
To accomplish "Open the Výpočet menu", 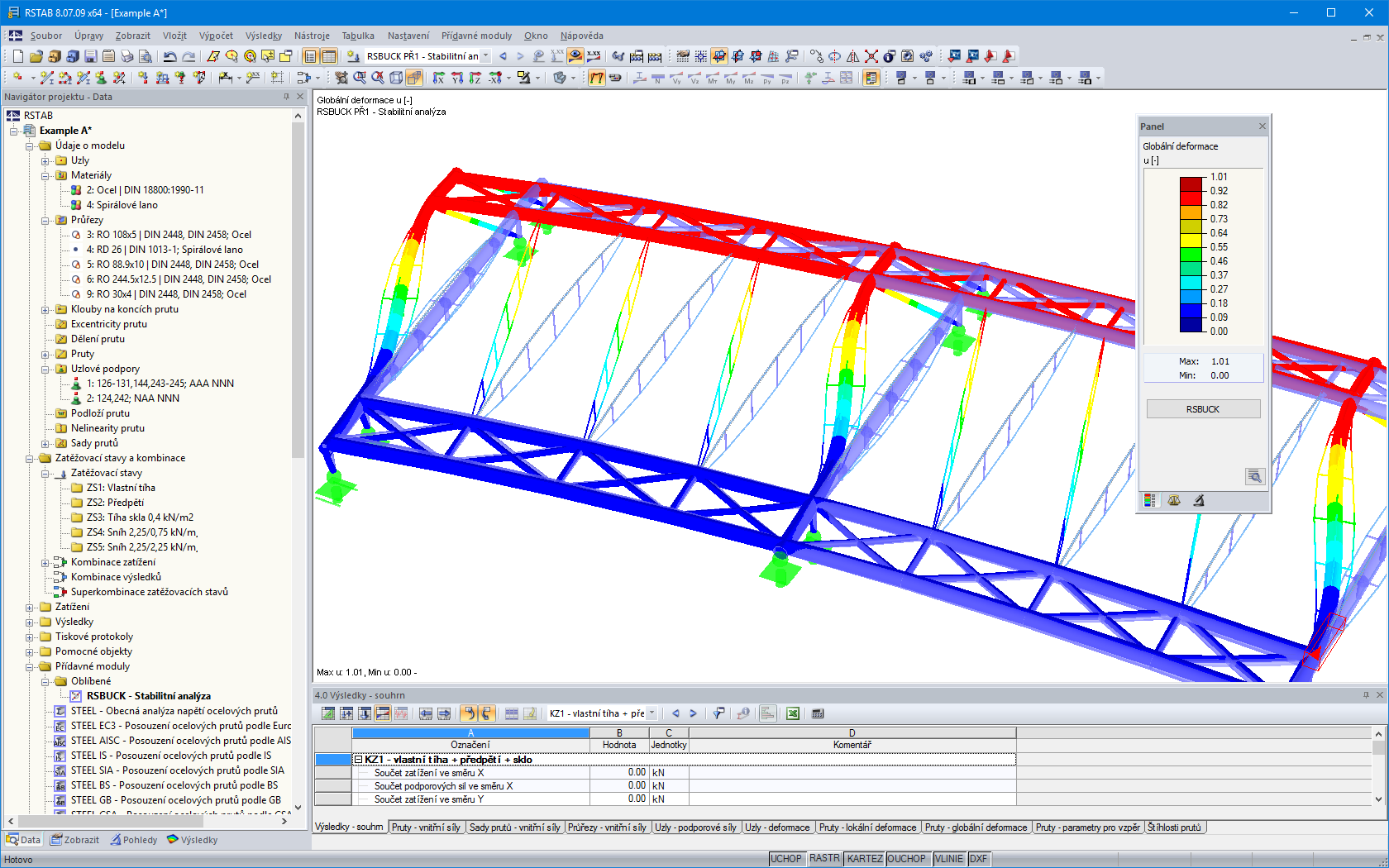I will [216, 36].
